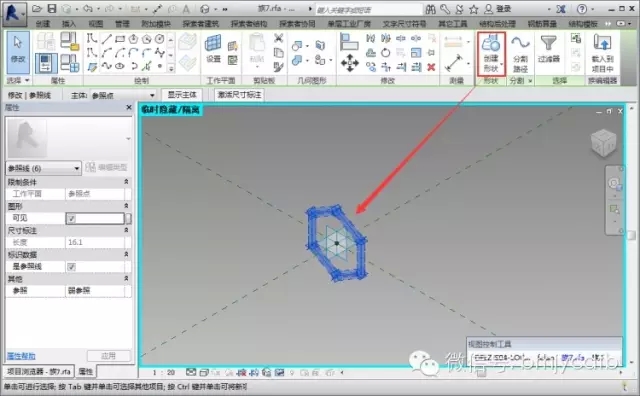Click the 创建形状 Create Form button
This screenshot has height=396, width=640.
[x=491, y=54]
